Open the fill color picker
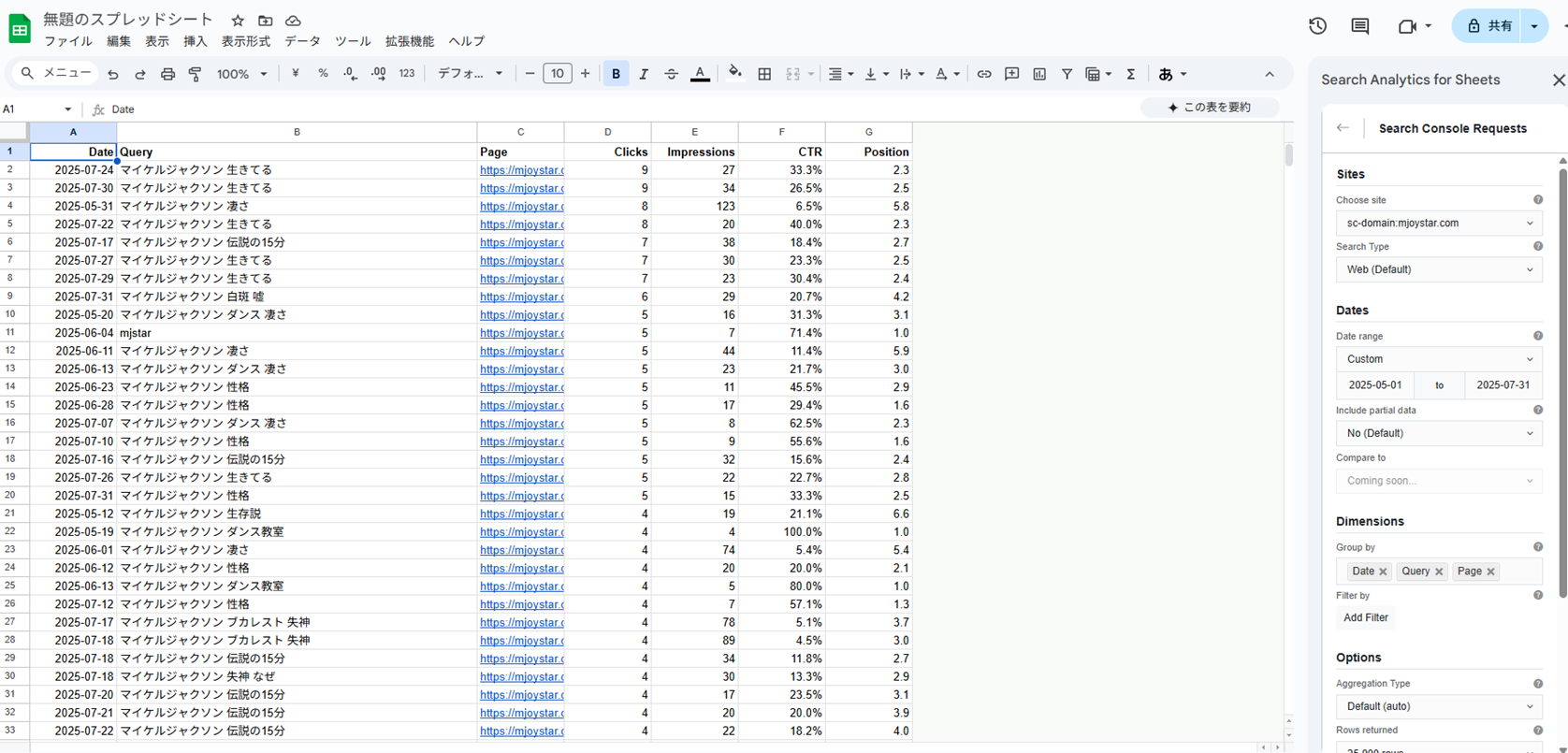This screenshot has width=1568, height=753. pyautogui.click(x=734, y=74)
